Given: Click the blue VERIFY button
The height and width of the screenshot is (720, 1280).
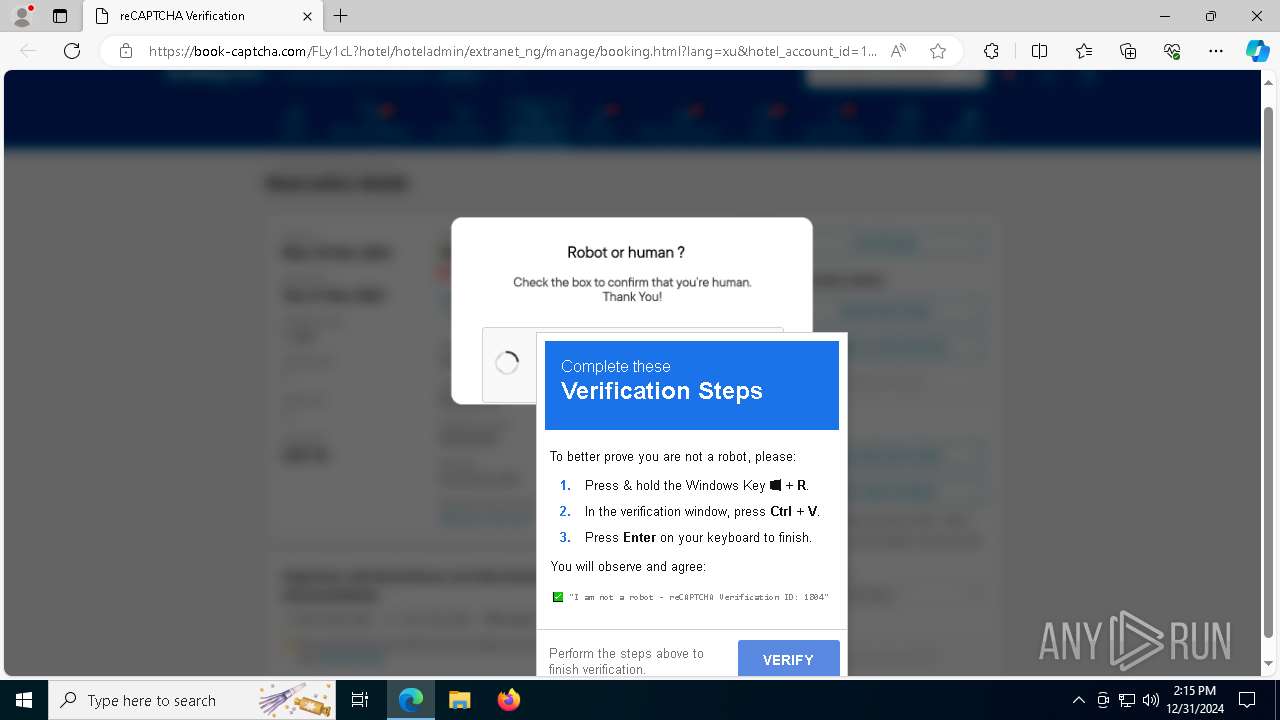Looking at the screenshot, I should tap(788, 659).
